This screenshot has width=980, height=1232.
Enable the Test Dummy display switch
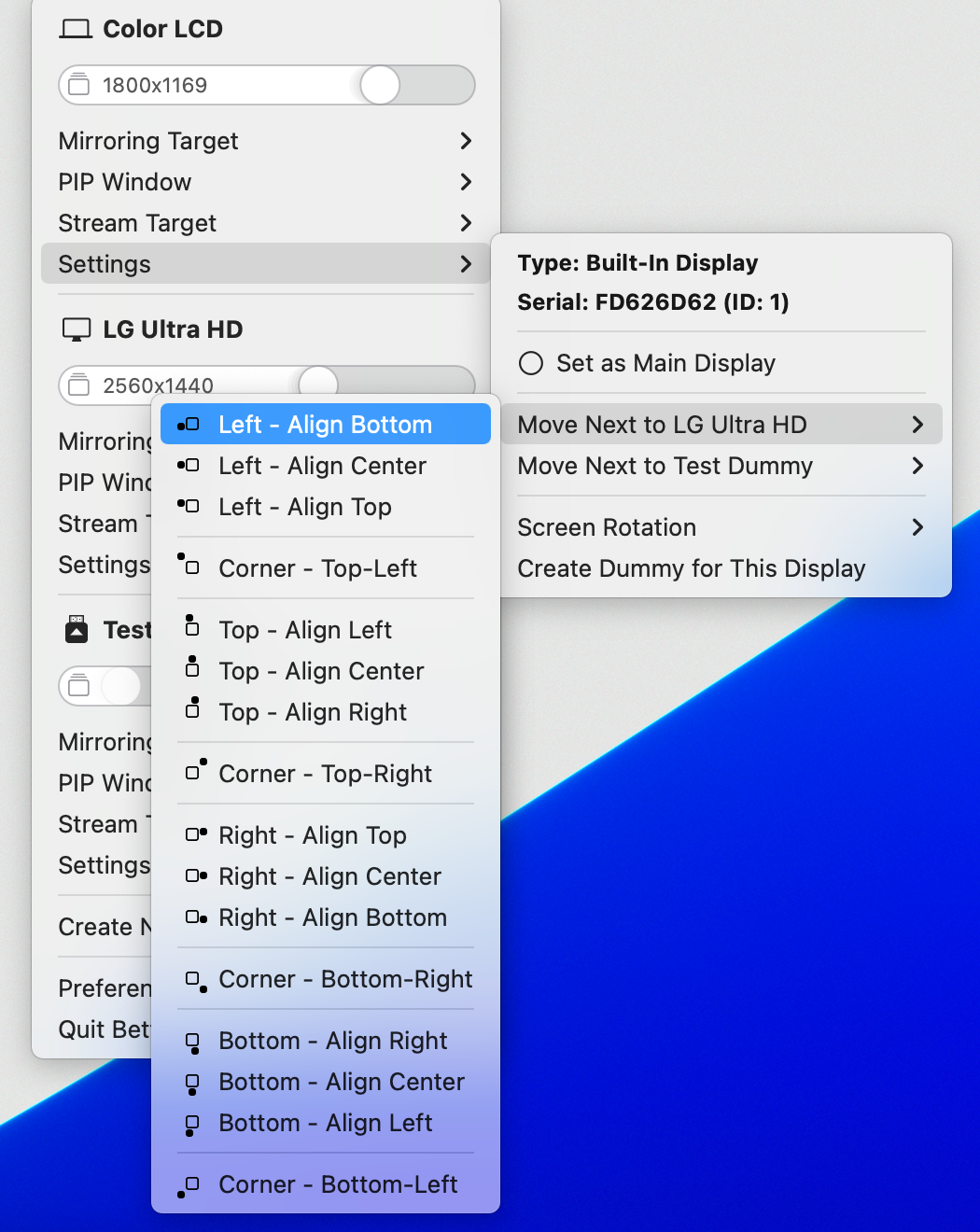coord(121,686)
